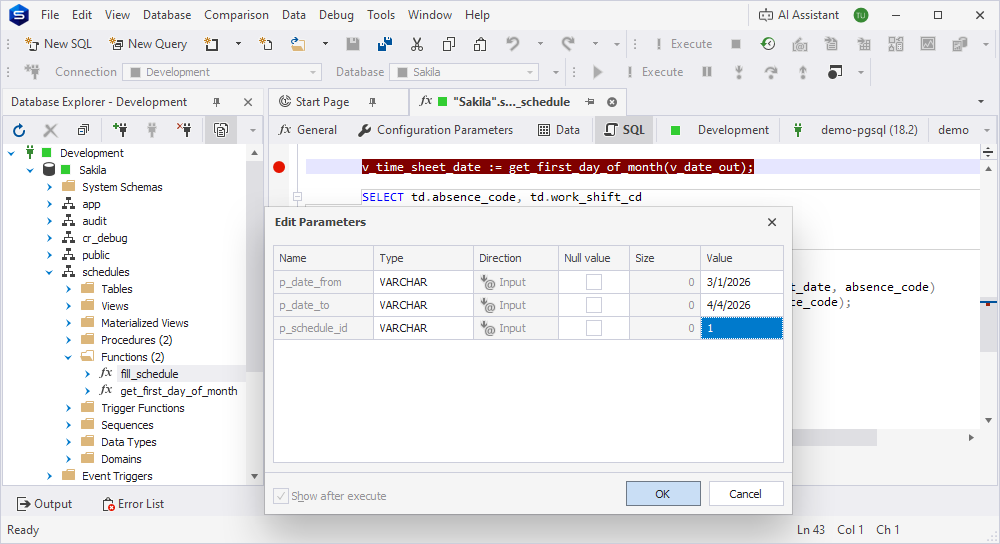
Task: Click the New SQL toolbar button
Action: click(x=58, y=44)
